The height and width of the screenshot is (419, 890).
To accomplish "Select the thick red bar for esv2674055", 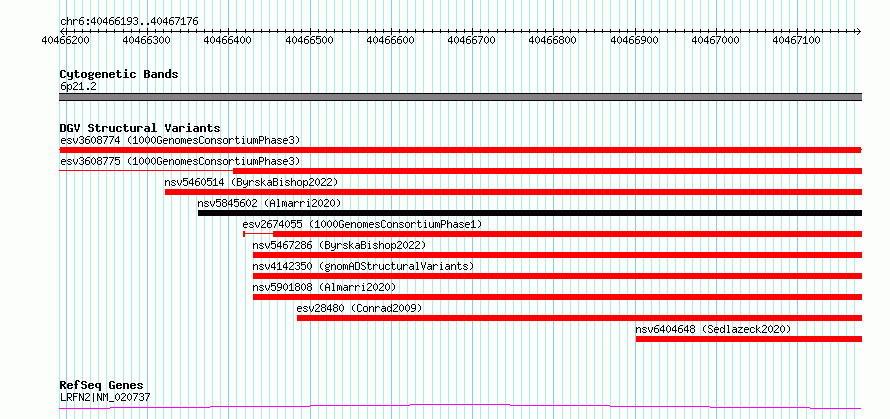I will (x=568, y=234).
